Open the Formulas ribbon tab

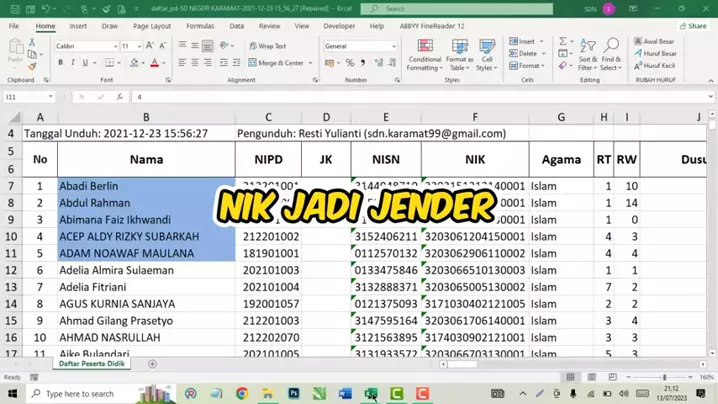pyautogui.click(x=200, y=26)
